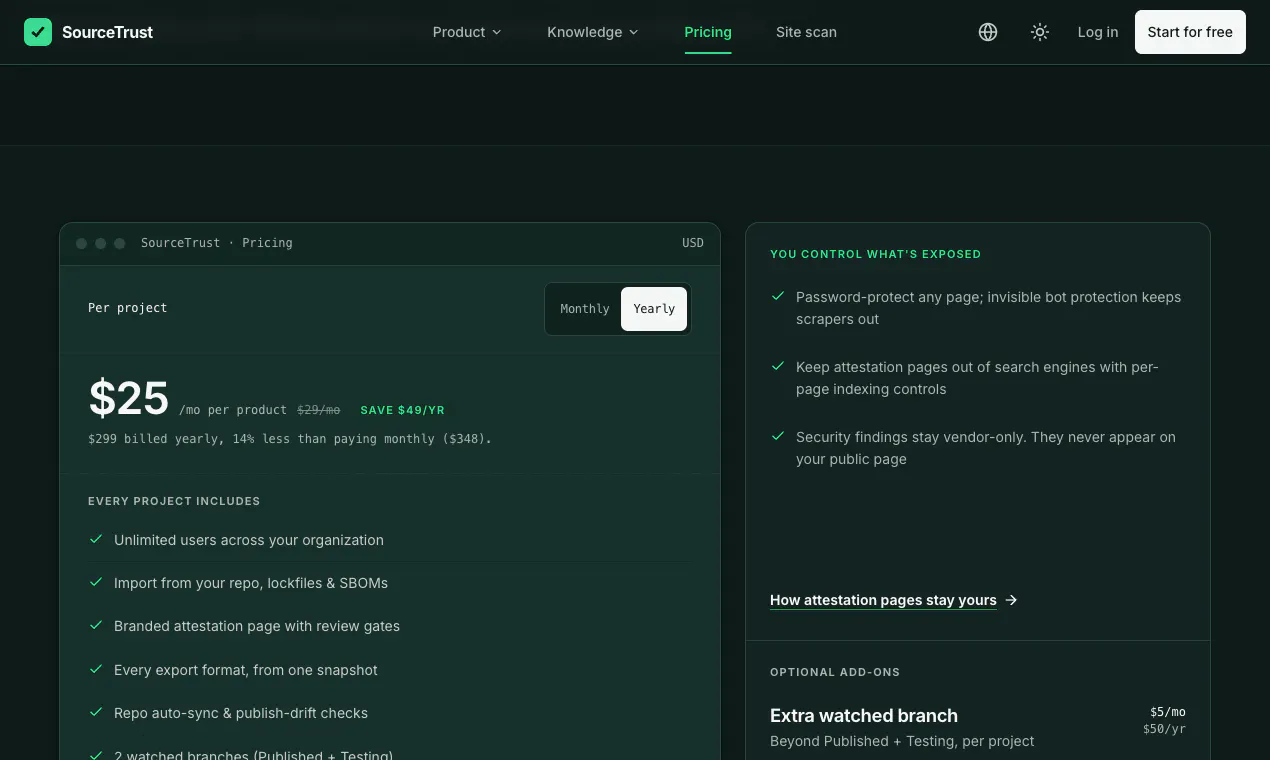The width and height of the screenshot is (1270, 760).
Task: Click checkmark beside 'Keep attestation pages out'
Action: 777,366
